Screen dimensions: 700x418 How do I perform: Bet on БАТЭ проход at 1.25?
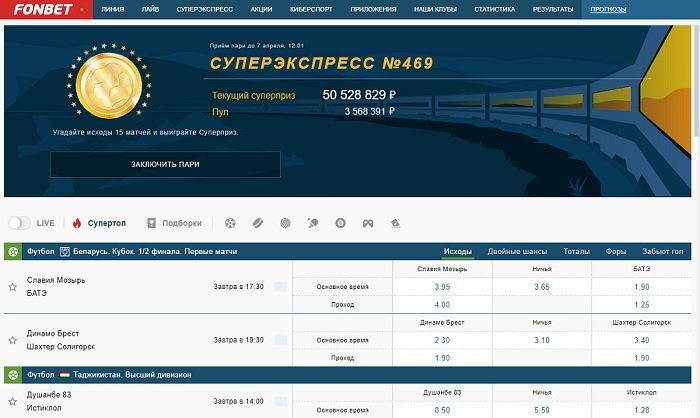click(642, 305)
